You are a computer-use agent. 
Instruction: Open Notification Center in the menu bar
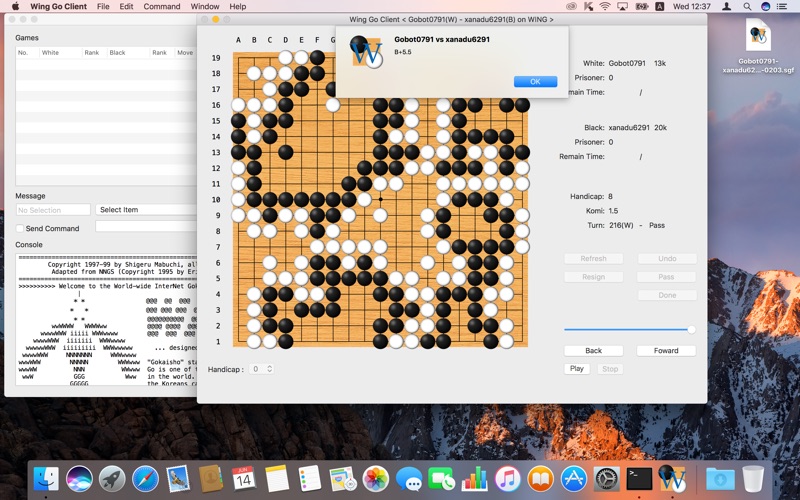[x=782, y=7]
